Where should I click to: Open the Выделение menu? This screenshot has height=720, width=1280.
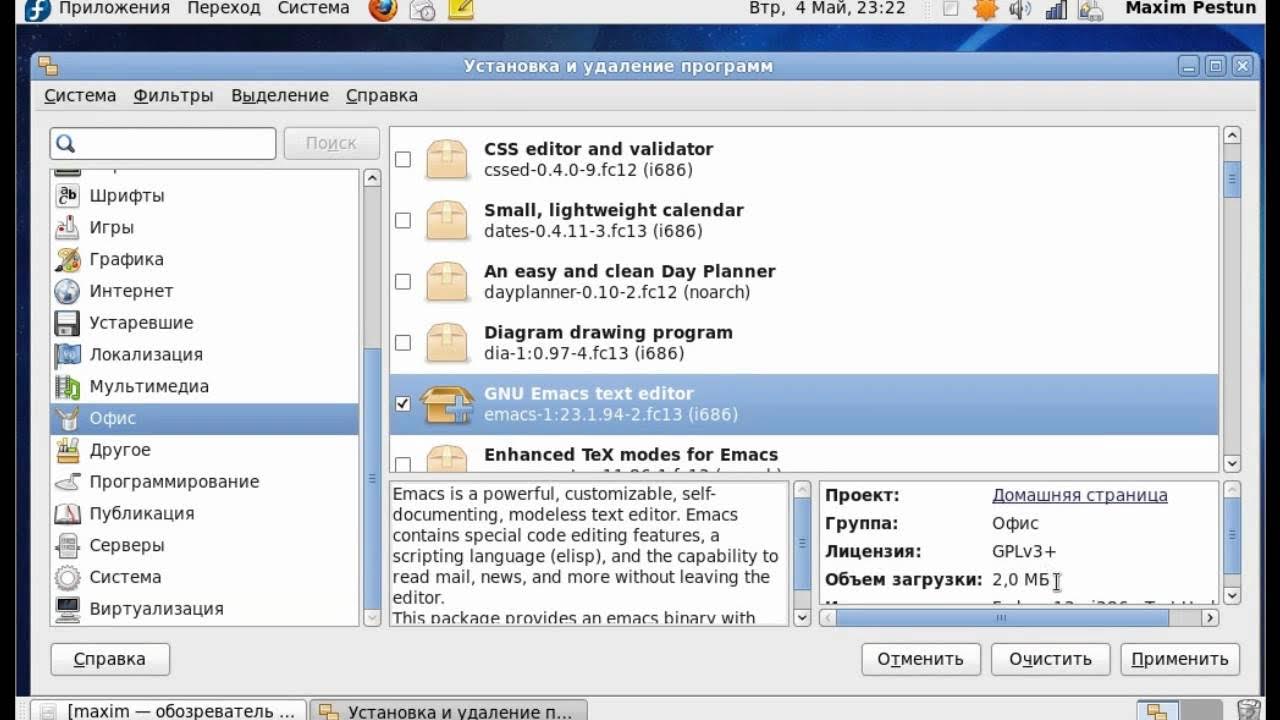coord(280,96)
